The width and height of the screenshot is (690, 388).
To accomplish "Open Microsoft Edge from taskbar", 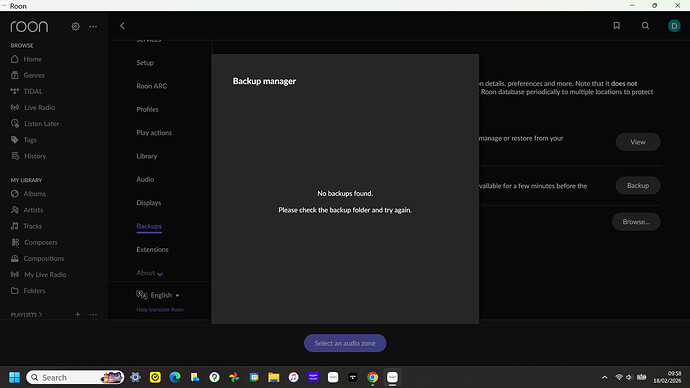I will pos(175,377).
